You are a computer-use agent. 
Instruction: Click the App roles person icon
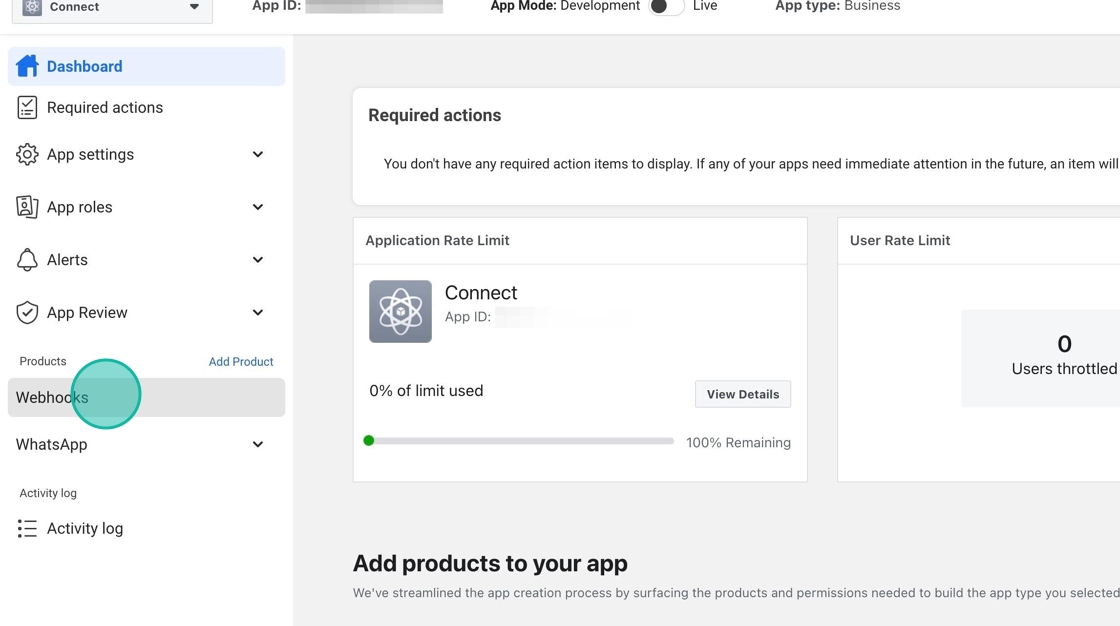pyautogui.click(x=27, y=207)
